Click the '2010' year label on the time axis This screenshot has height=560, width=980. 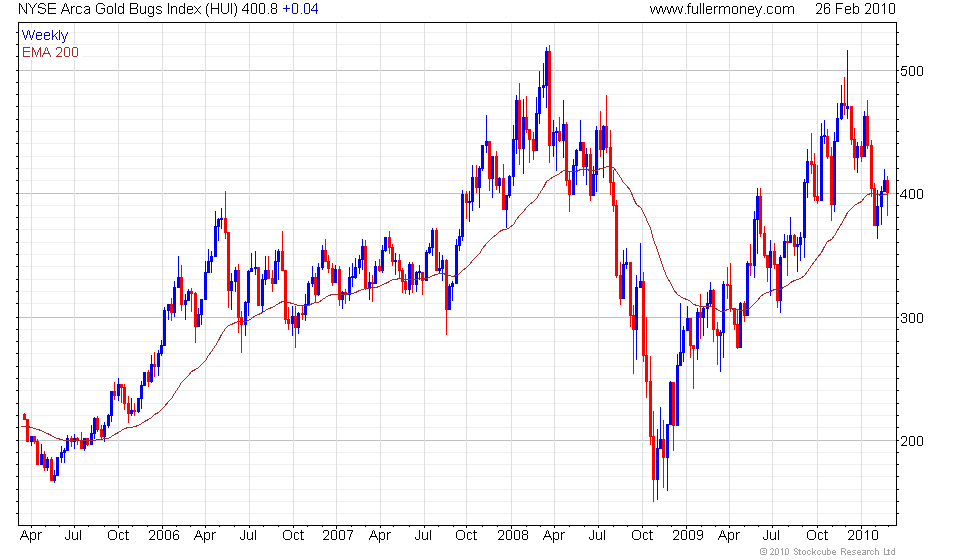coord(863,536)
